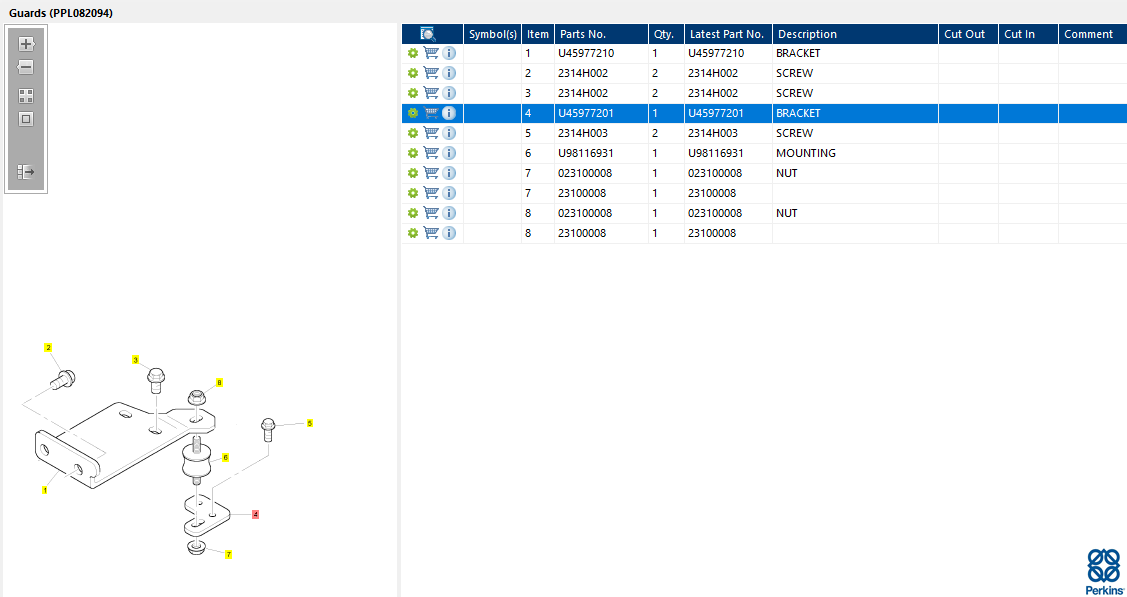The image size is (1127, 597).
Task: Click the list export arrow icon
Action: pyautogui.click(x=26, y=172)
